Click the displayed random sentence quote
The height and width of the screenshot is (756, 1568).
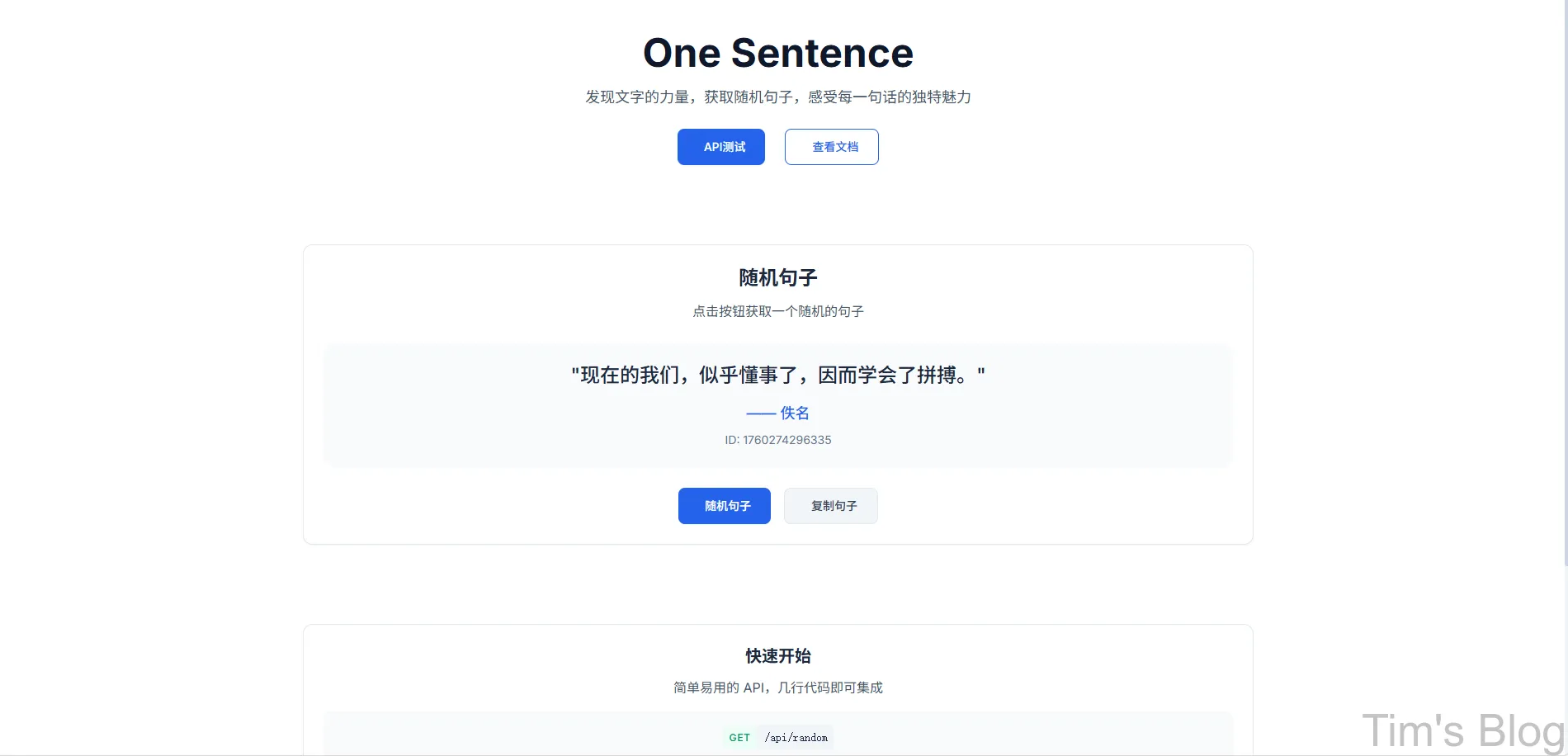(777, 375)
